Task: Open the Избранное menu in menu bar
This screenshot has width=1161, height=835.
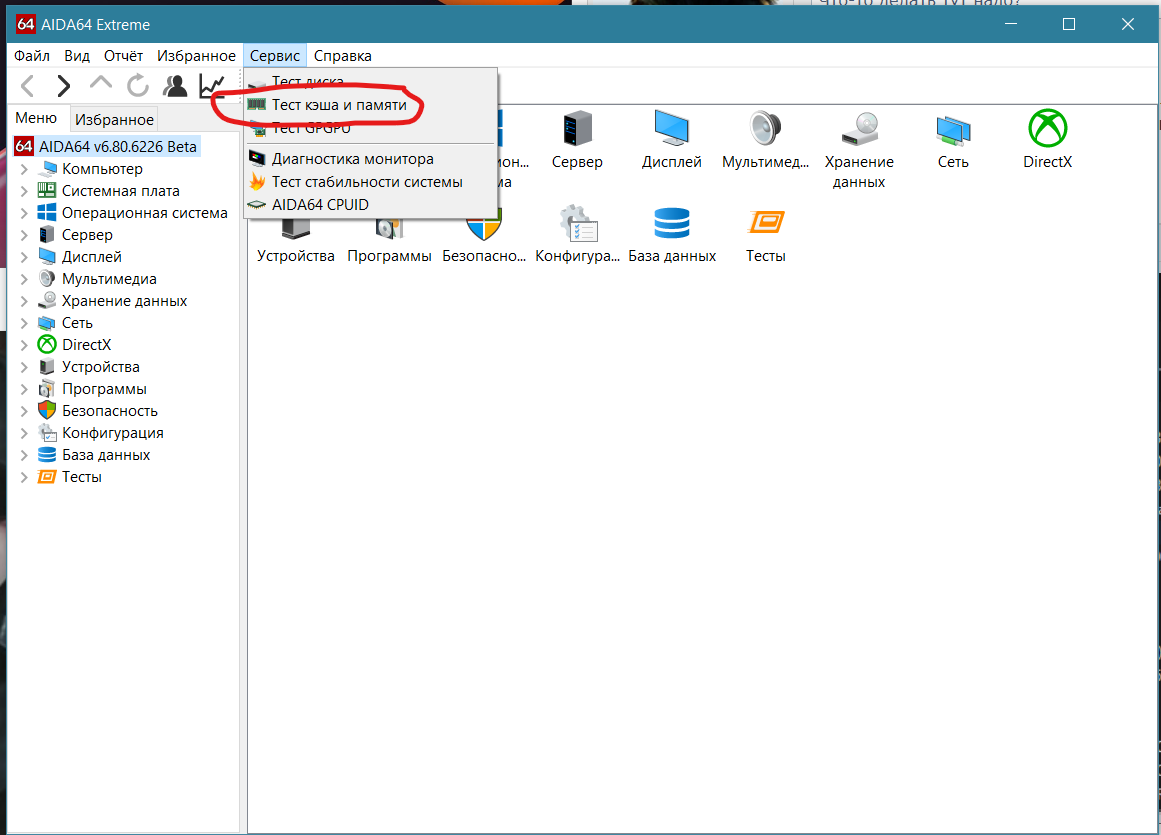Action: (196, 56)
